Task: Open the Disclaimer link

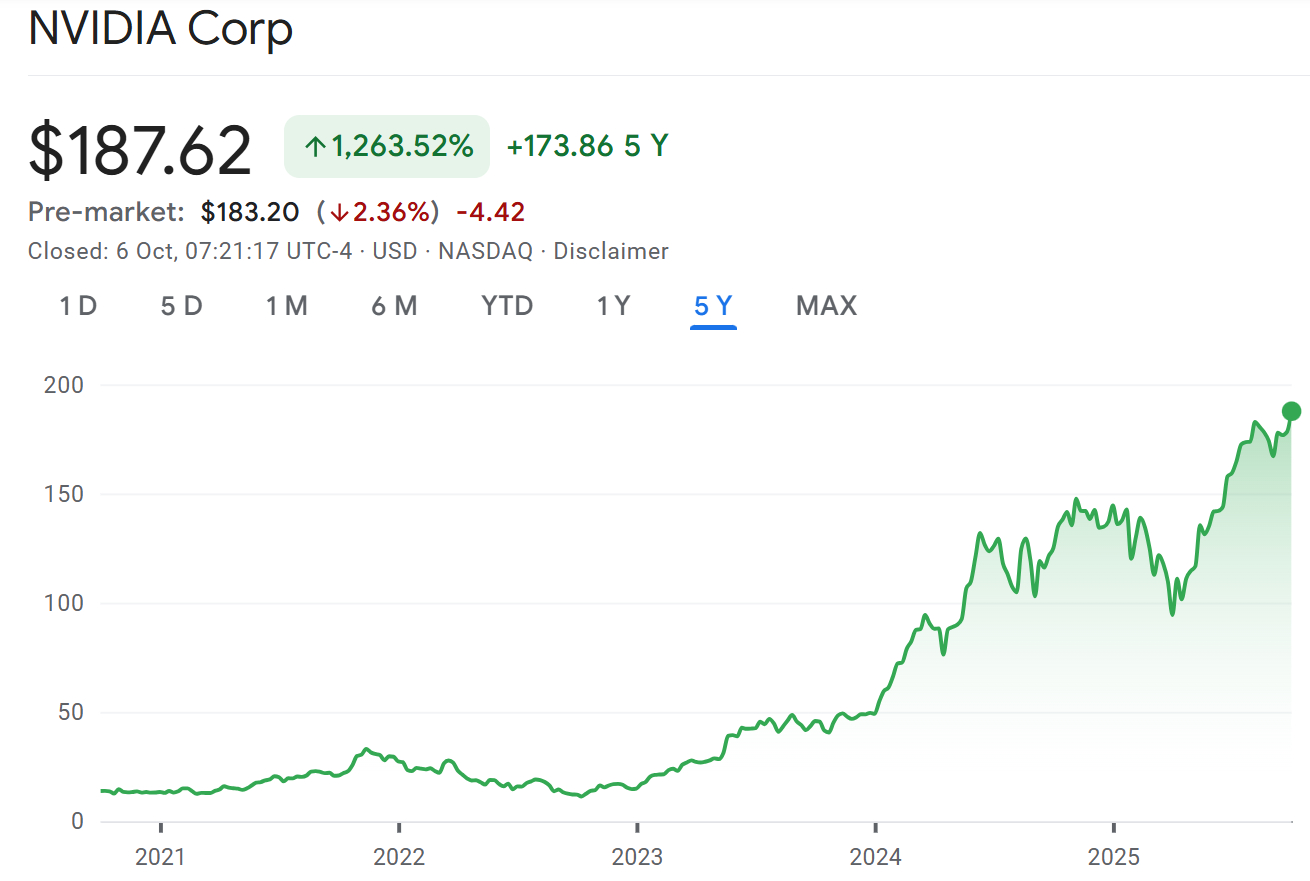Action: click(610, 251)
